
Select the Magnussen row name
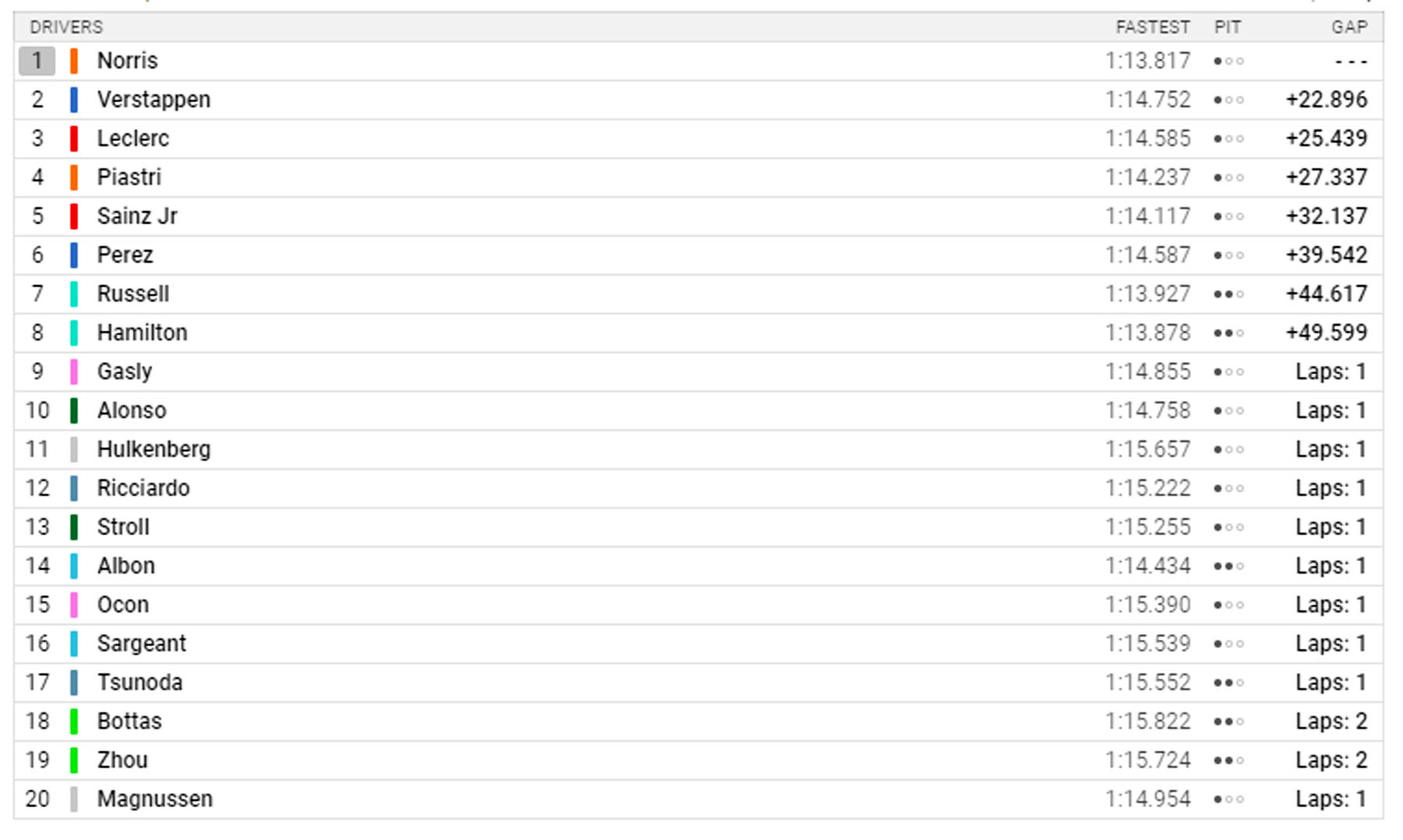tap(154, 799)
